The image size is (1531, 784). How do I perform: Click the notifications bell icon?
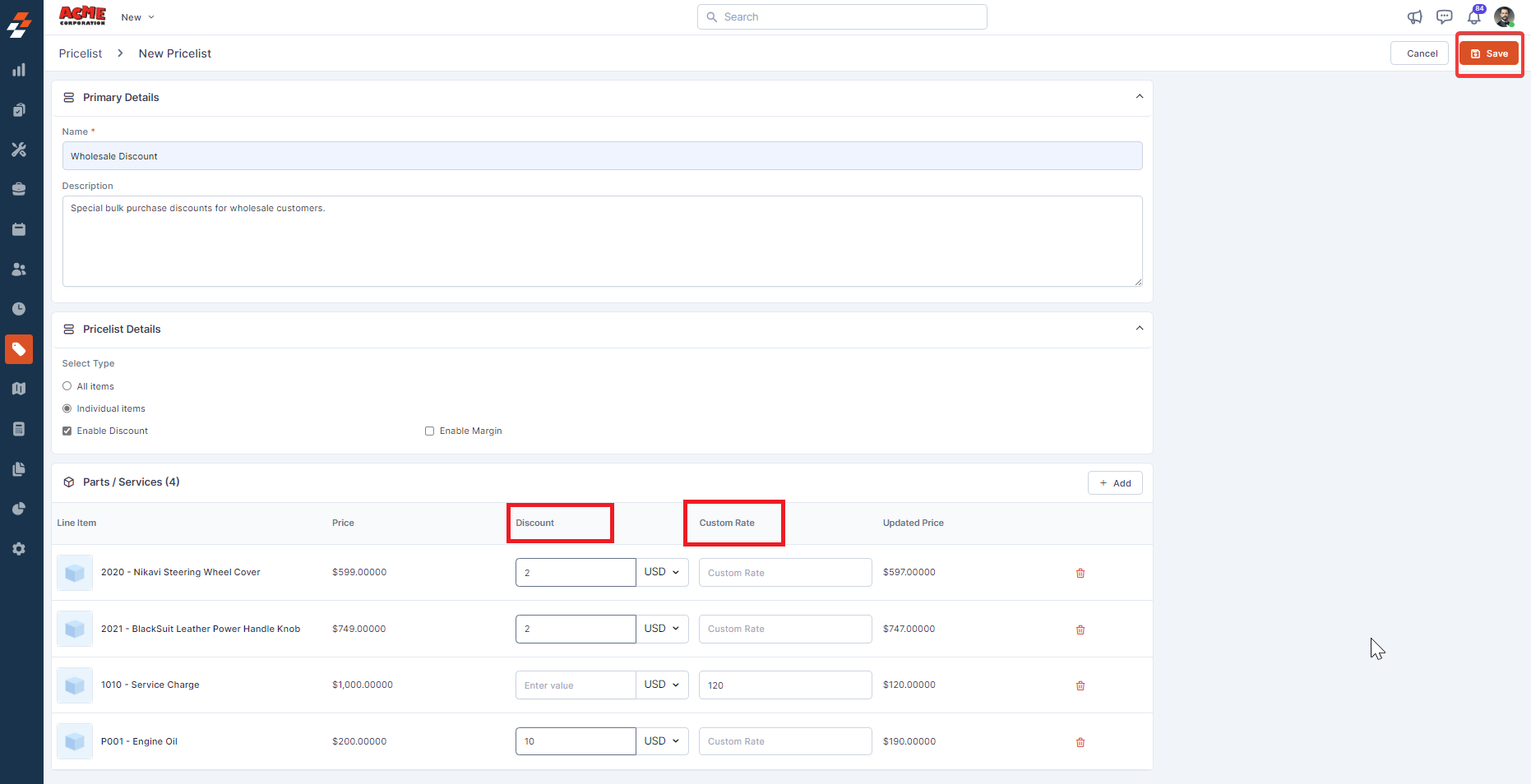(1473, 17)
